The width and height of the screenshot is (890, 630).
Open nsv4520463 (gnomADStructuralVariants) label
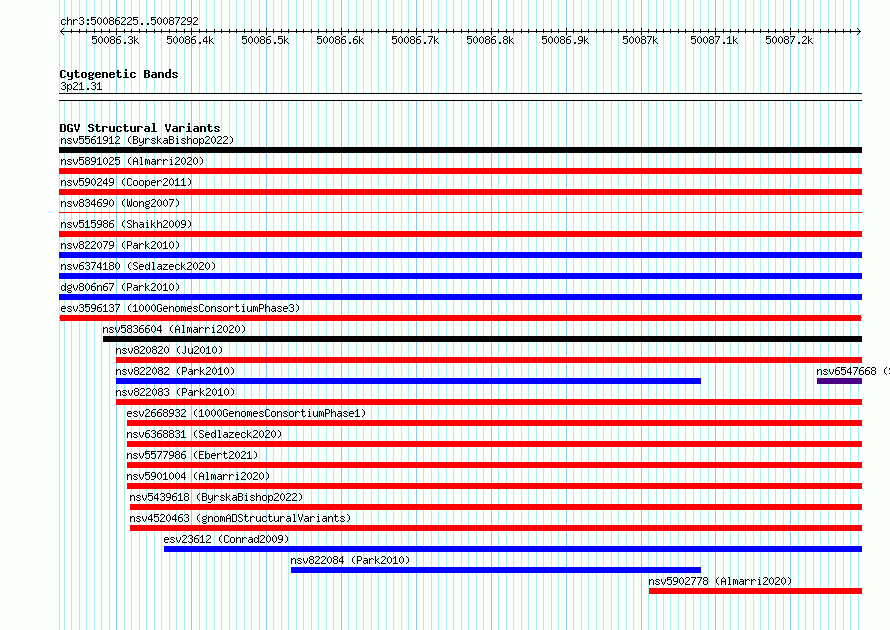click(x=241, y=518)
